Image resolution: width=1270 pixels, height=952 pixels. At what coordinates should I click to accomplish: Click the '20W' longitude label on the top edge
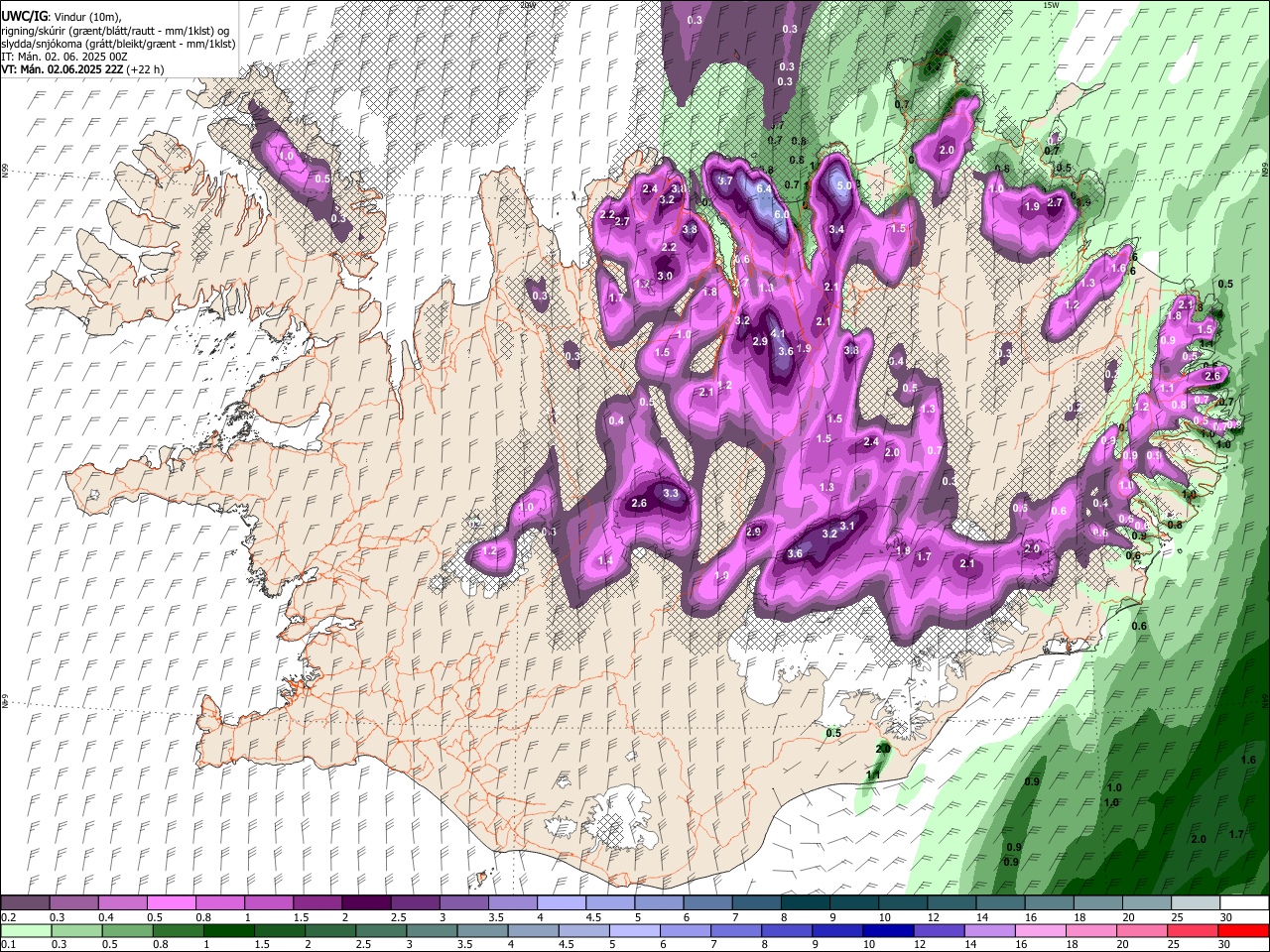point(527,5)
